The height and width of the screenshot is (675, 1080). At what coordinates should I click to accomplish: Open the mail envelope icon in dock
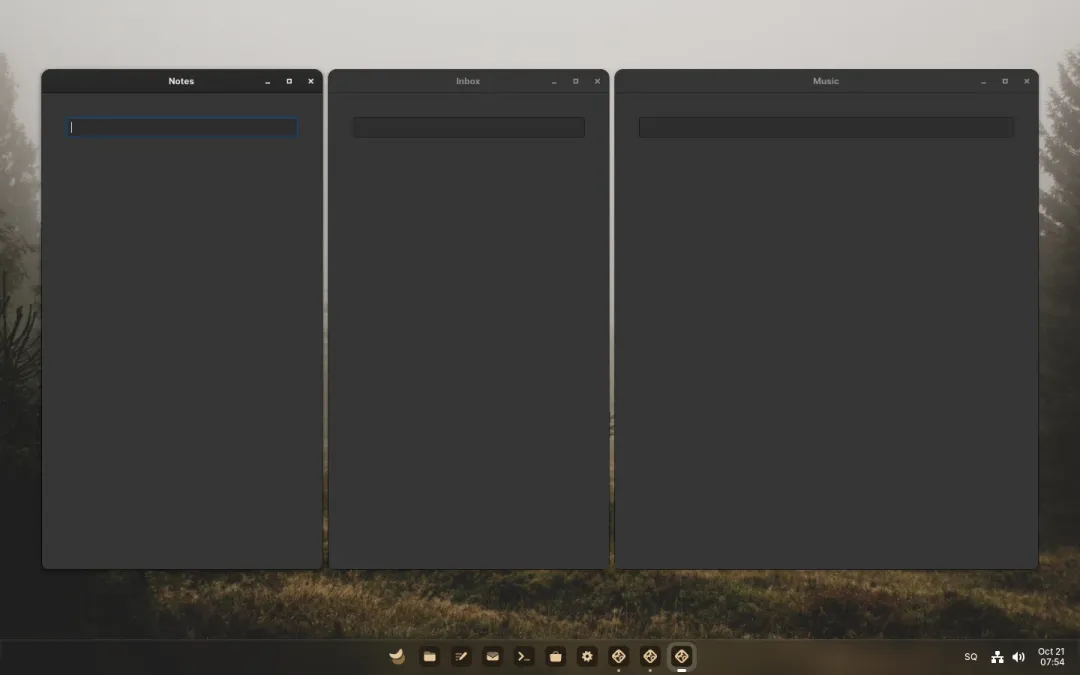[492, 656]
